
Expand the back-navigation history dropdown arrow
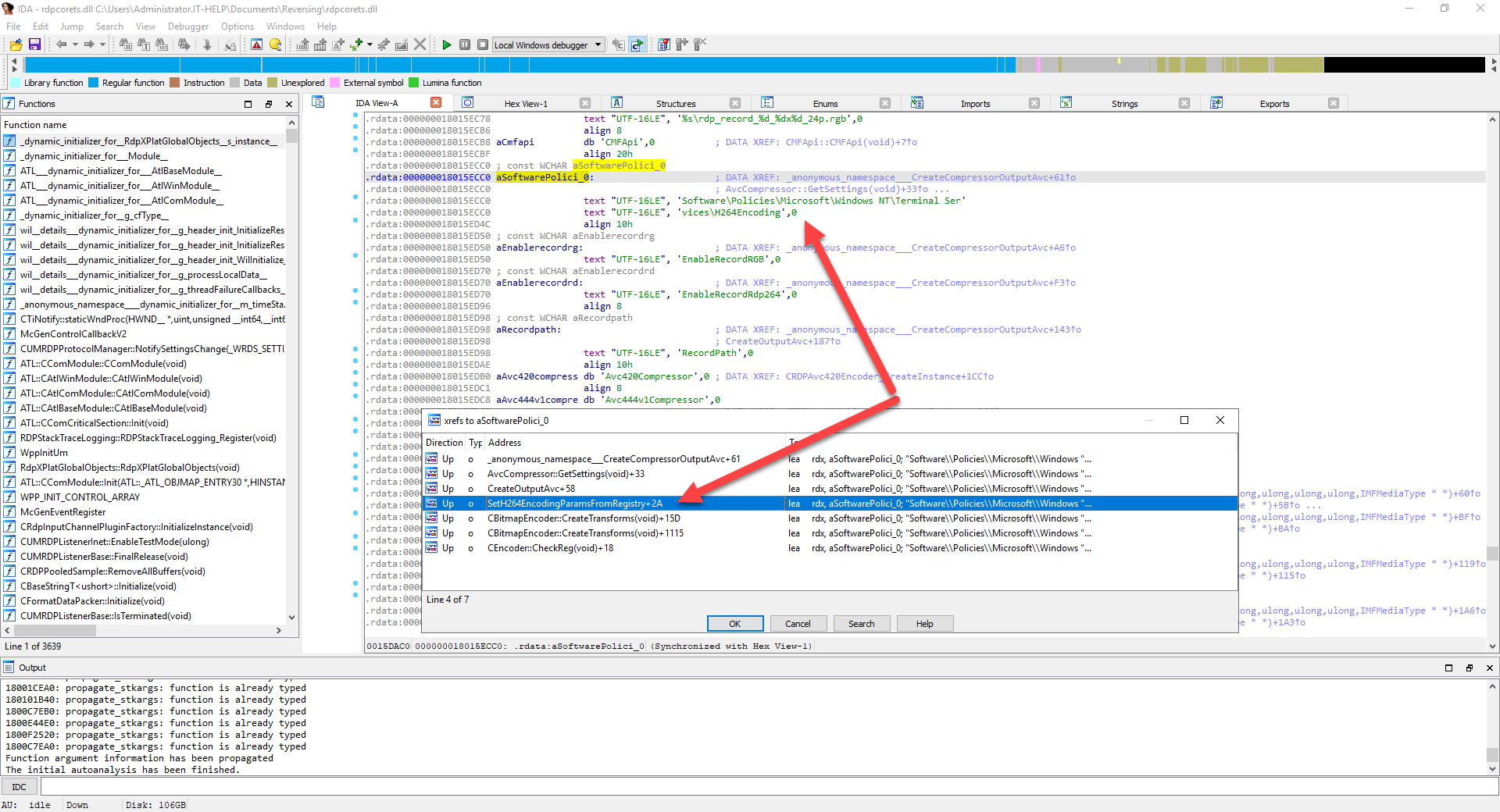point(75,45)
